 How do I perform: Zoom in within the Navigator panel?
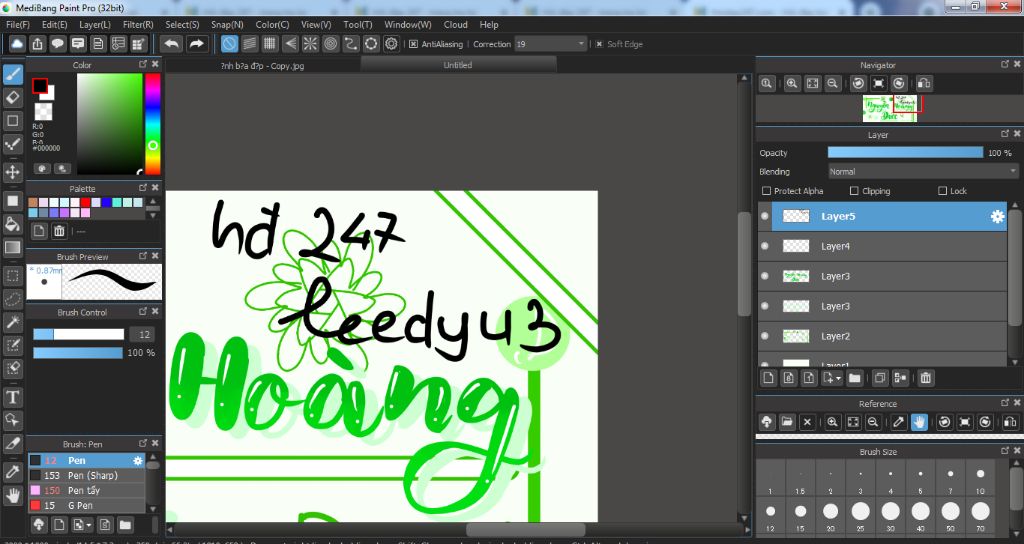(x=792, y=83)
